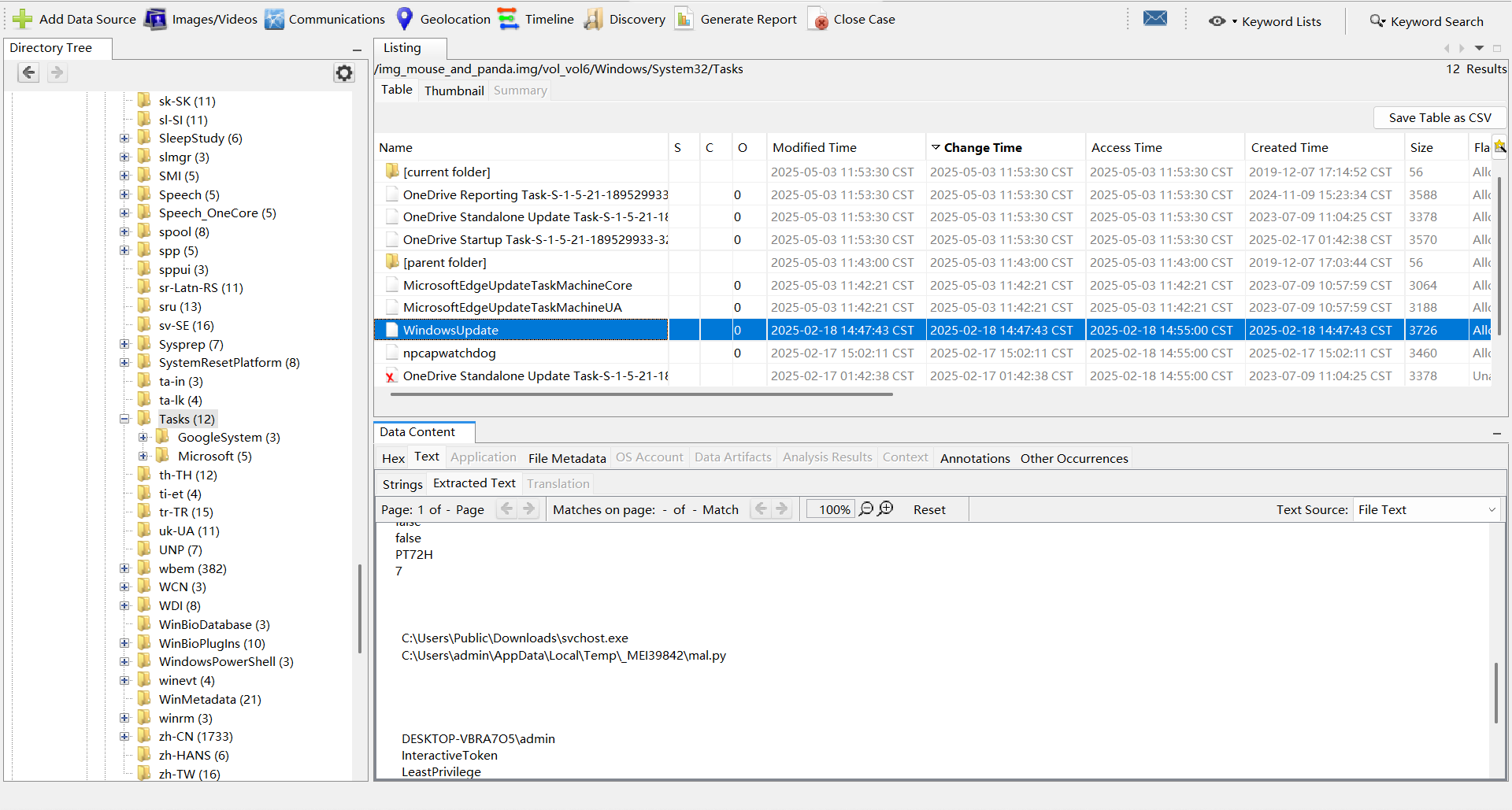Click the Close Case icon
Screen dimensions: 1512x810
click(819, 19)
